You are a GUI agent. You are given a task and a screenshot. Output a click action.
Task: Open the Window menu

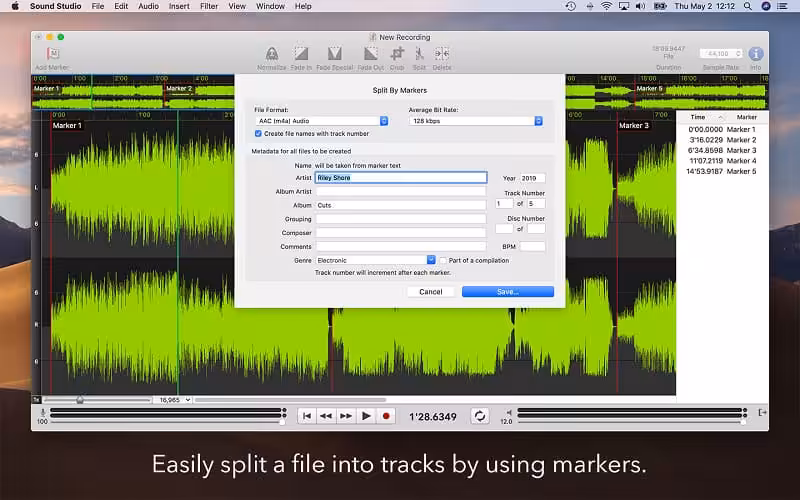(x=270, y=6)
